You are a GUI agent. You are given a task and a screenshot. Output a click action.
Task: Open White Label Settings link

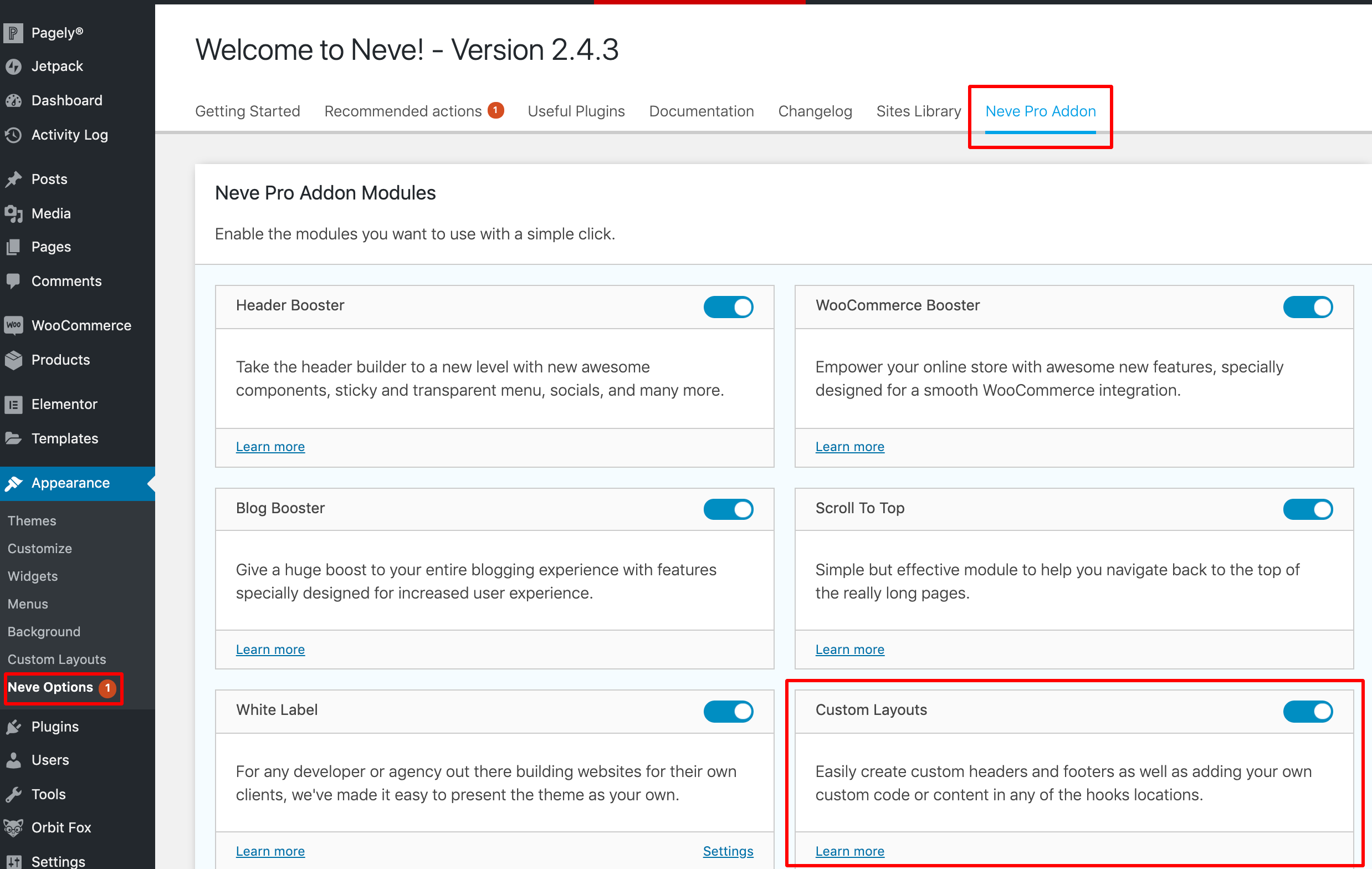(728, 851)
